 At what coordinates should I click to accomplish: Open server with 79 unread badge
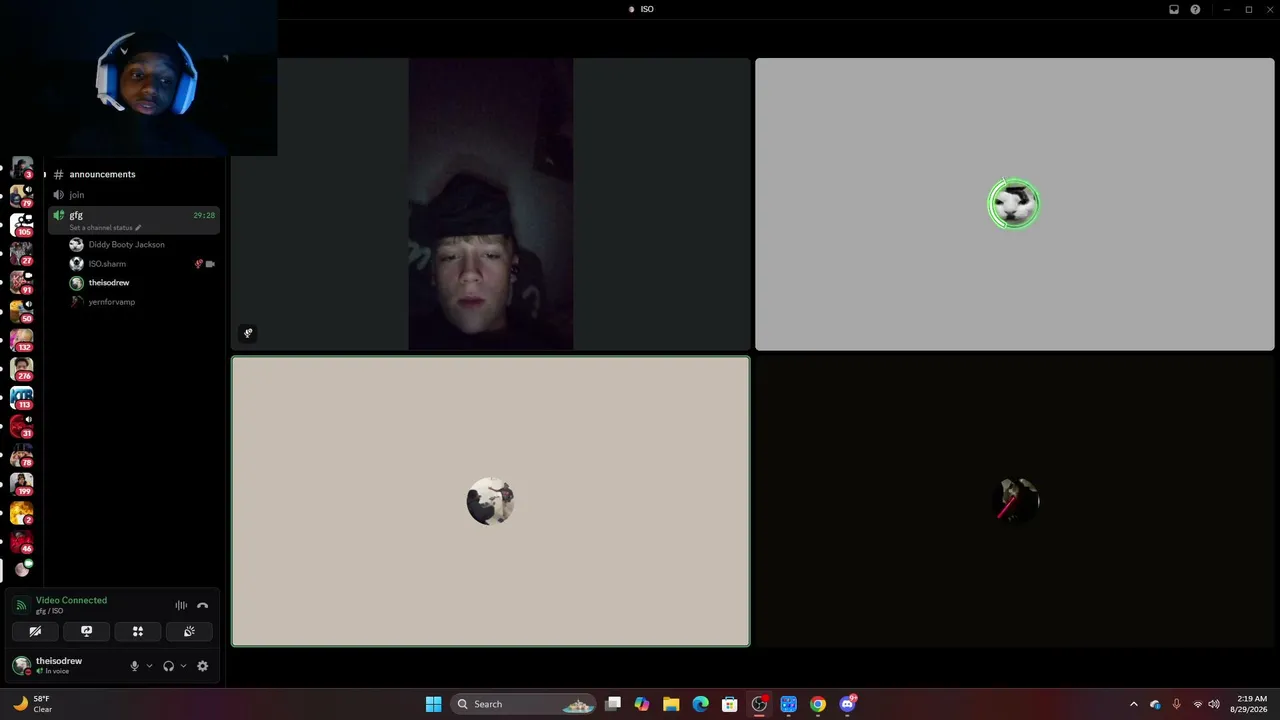21,196
